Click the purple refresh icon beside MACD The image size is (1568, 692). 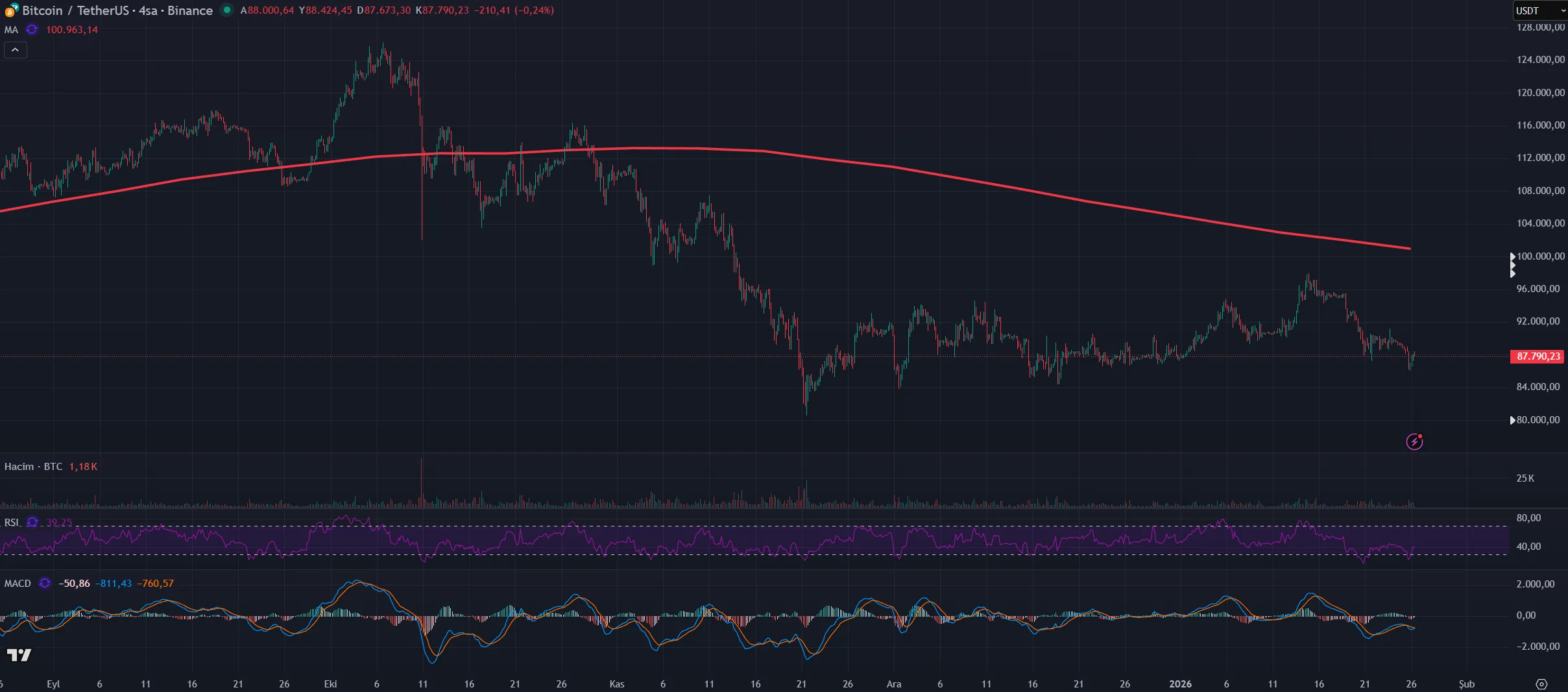[x=45, y=583]
